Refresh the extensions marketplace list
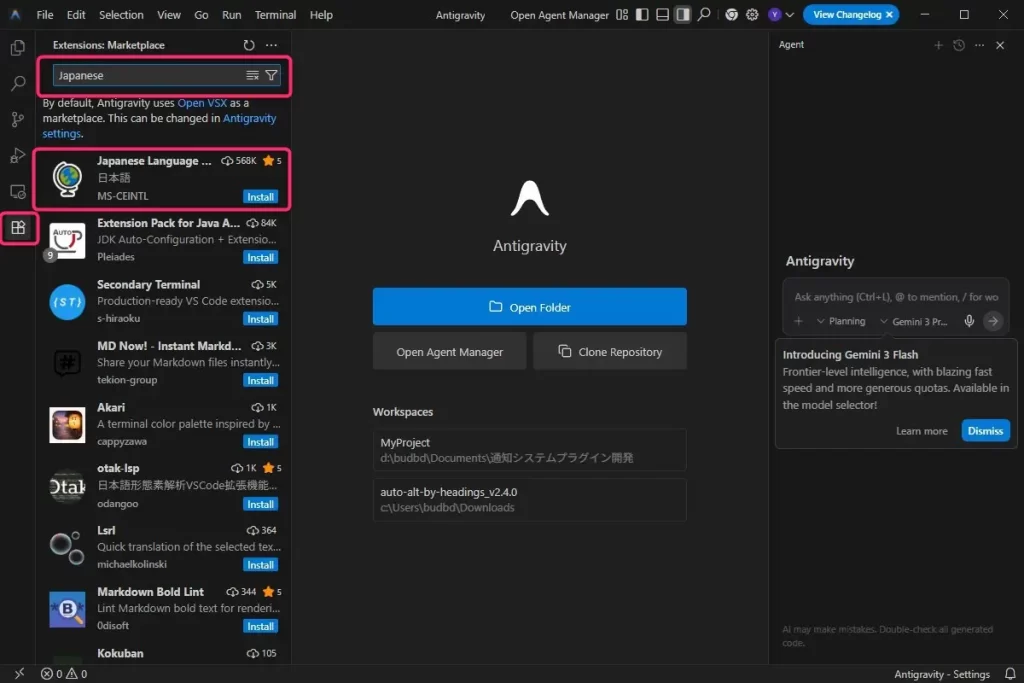This screenshot has height=683, width=1024. 249,45
